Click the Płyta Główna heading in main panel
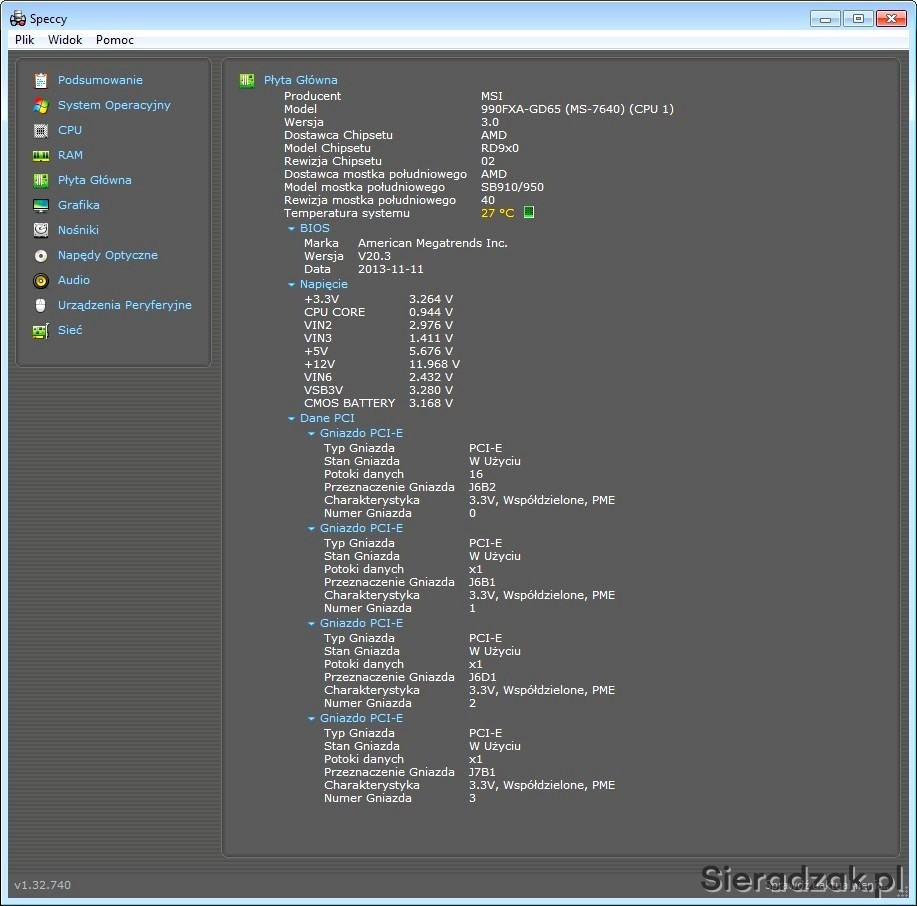The width and height of the screenshot is (917, 906). [301, 80]
